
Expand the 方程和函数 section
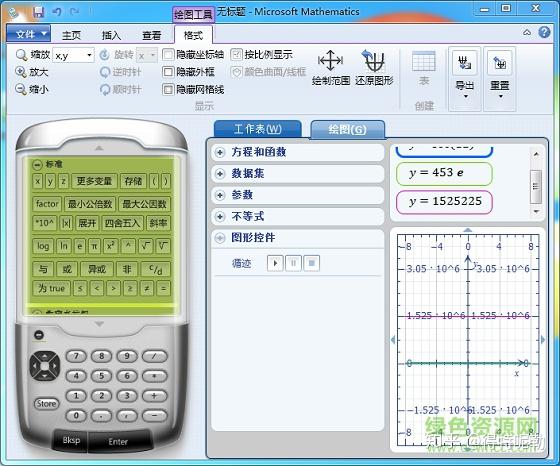click(x=220, y=152)
